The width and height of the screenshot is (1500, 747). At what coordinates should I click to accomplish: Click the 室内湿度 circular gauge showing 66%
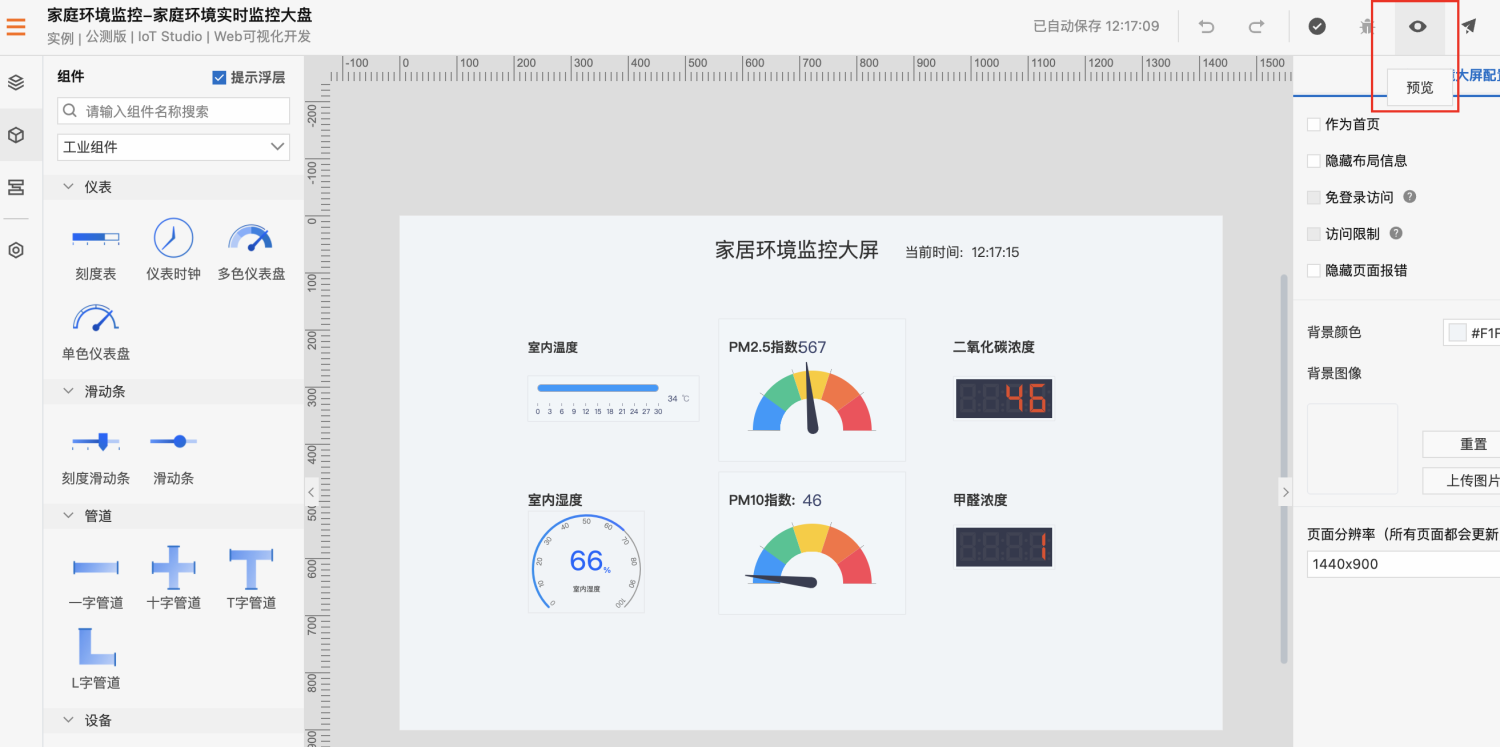(x=586, y=561)
